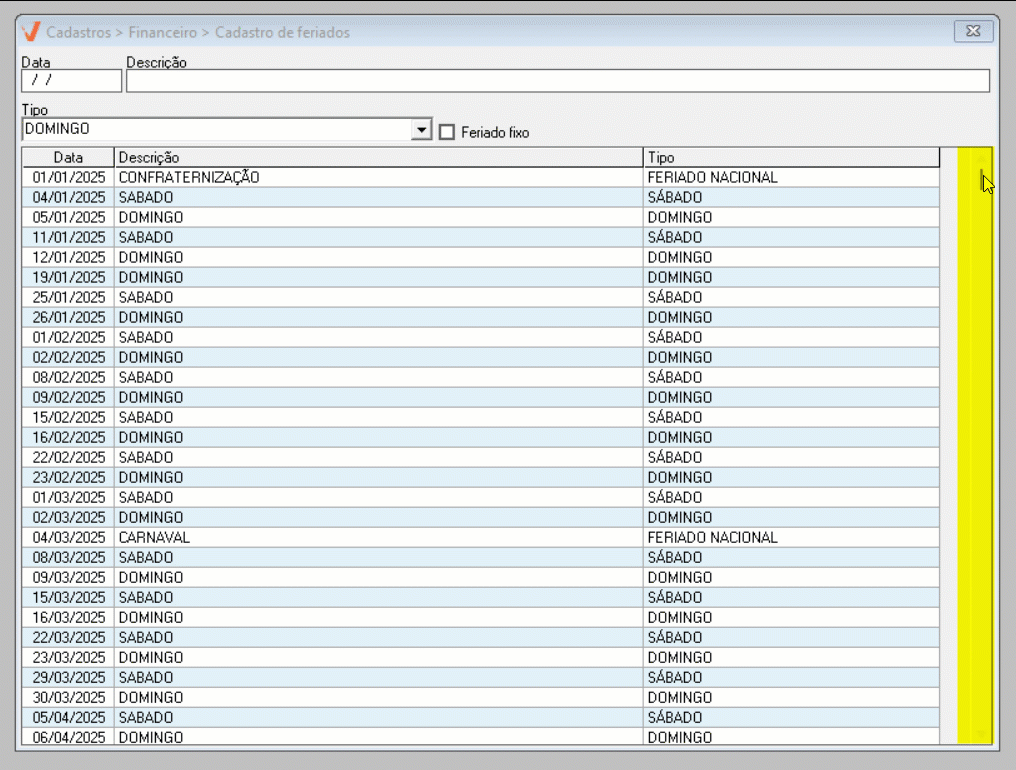Click the Descrição column header
The image size is (1016, 770).
click(378, 157)
